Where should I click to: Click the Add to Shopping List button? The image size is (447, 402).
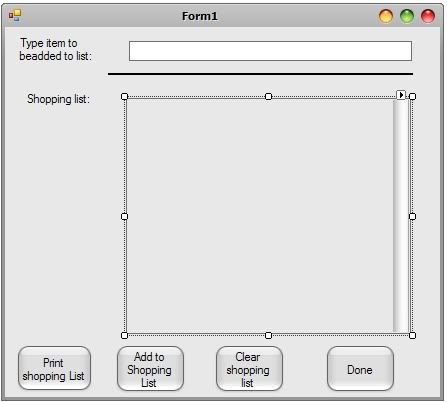[x=150, y=369]
